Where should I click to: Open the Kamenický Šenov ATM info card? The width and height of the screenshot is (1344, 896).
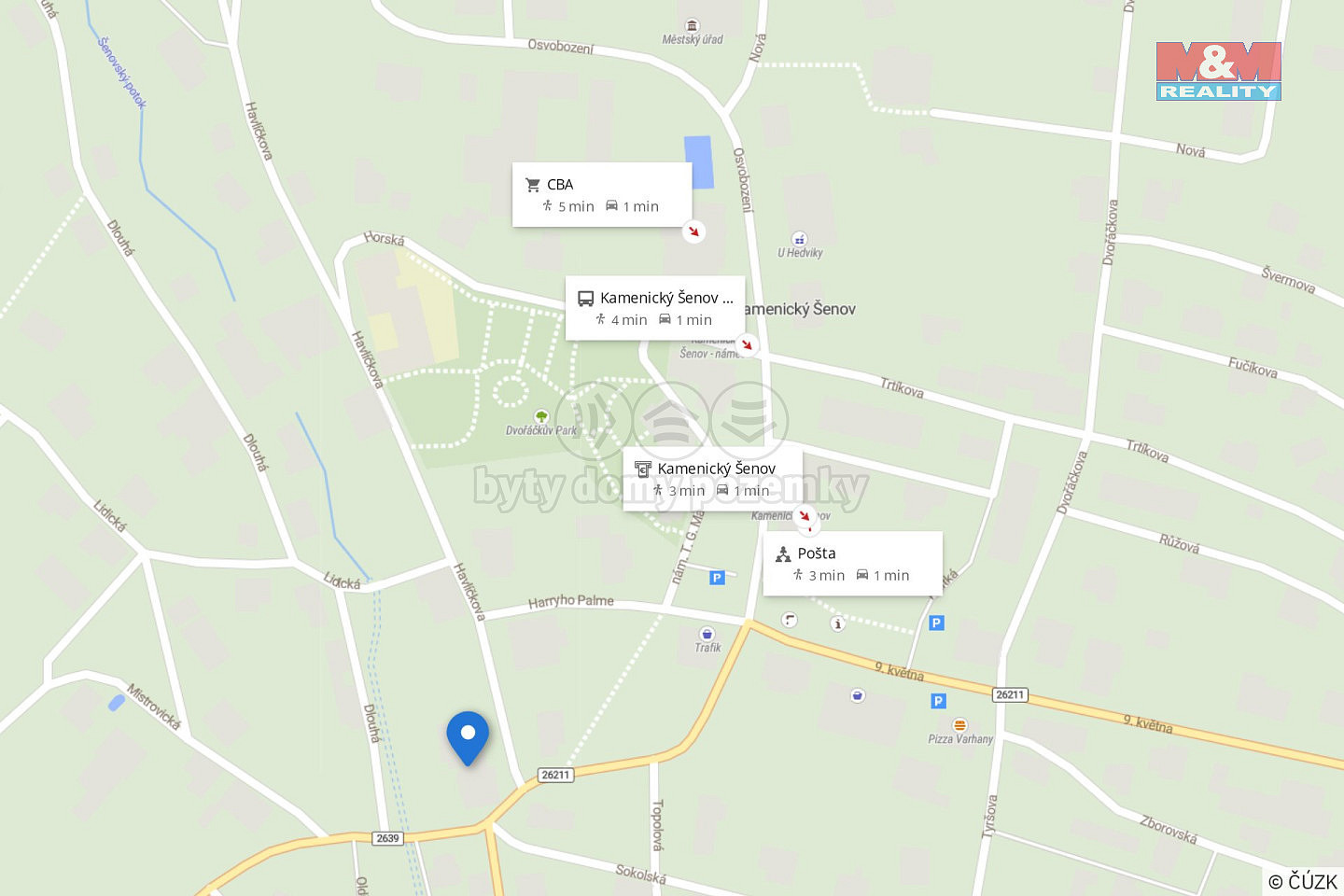coord(713,479)
